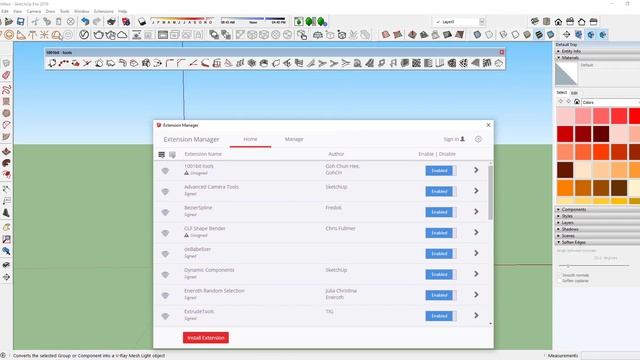
Task: Open the Help menu
Action: coord(122,11)
